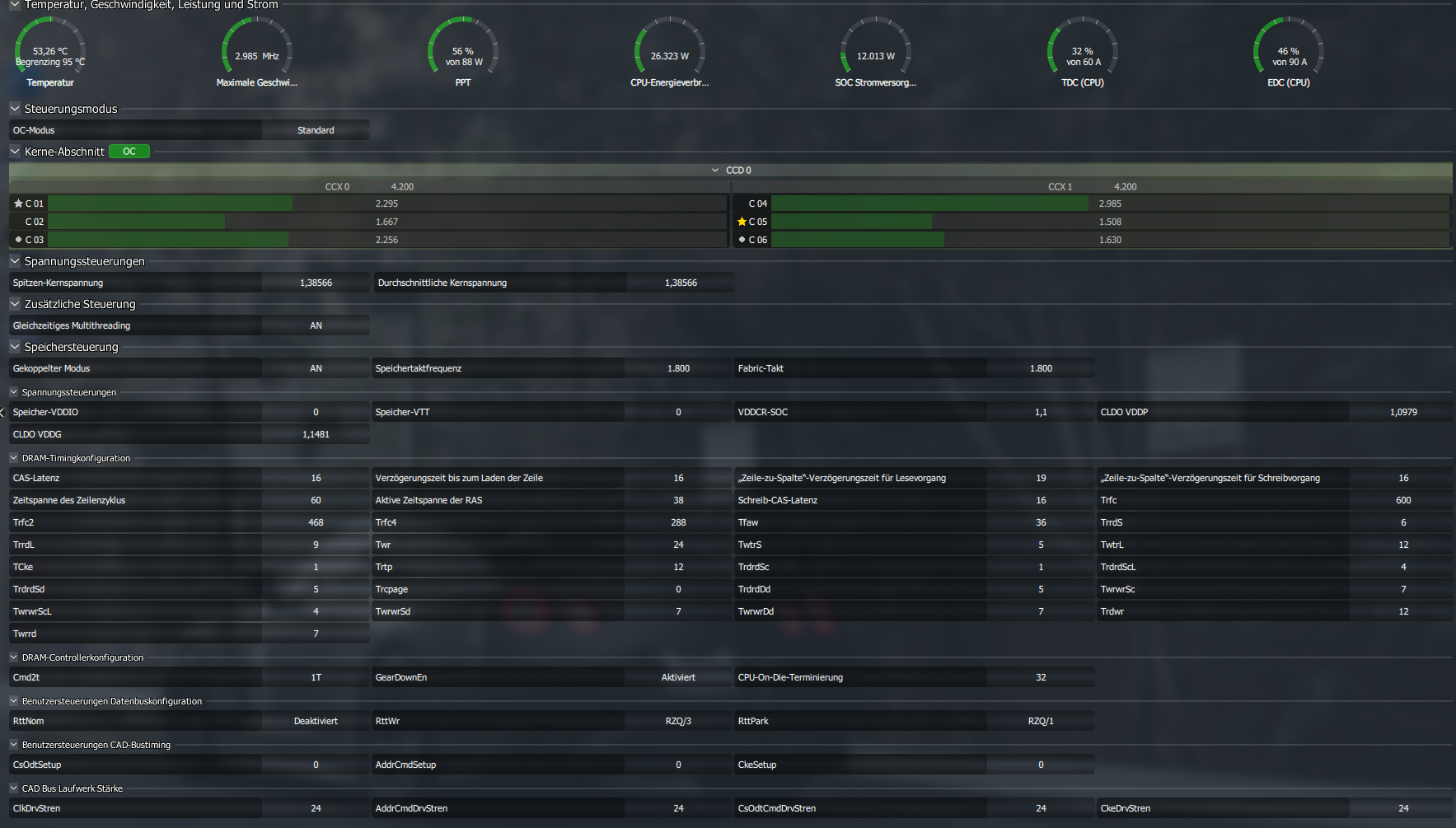Screen dimensions: 1456x828
Task: Click the C 02 core clock bar
Action: coord(387,222)
